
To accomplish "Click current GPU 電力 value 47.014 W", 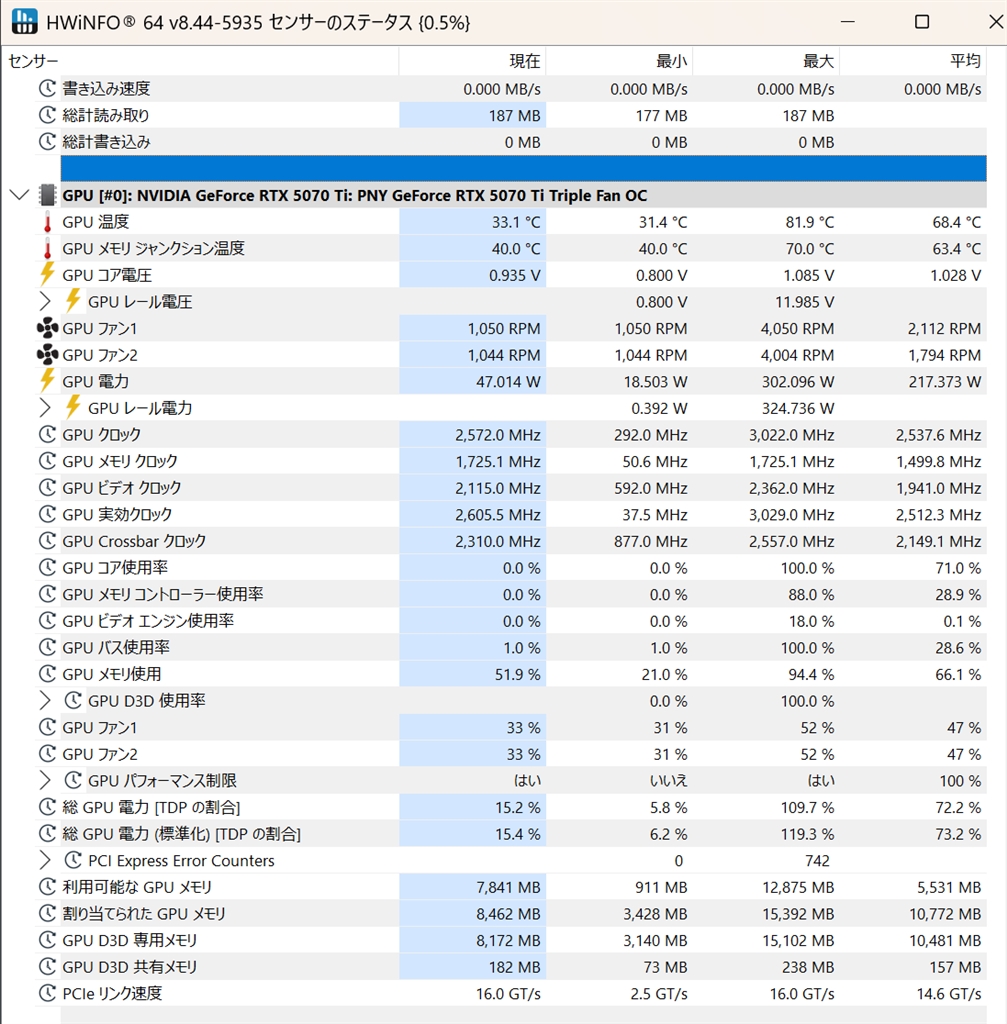I will (x=508, y=381).
